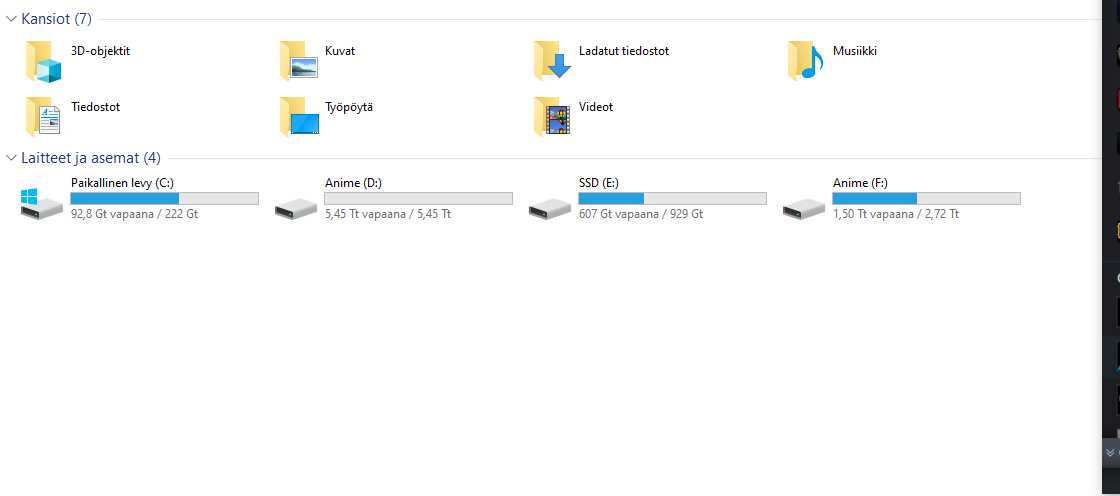The height and width of the screenshot is (496, 1120).
Task: Collapse the Kansiot group chevron
Action: click(x=11, y=19)
